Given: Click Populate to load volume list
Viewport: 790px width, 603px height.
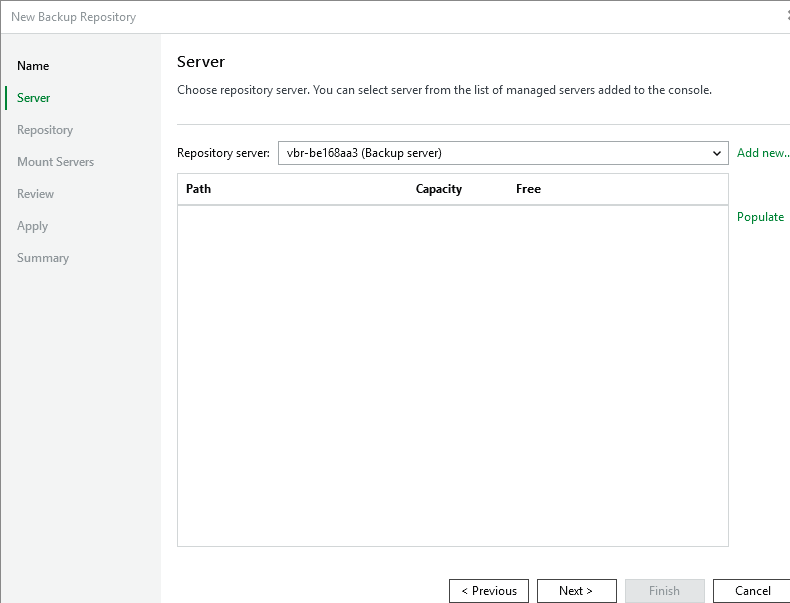Looking at the screenshot, I should coord(760,217).
